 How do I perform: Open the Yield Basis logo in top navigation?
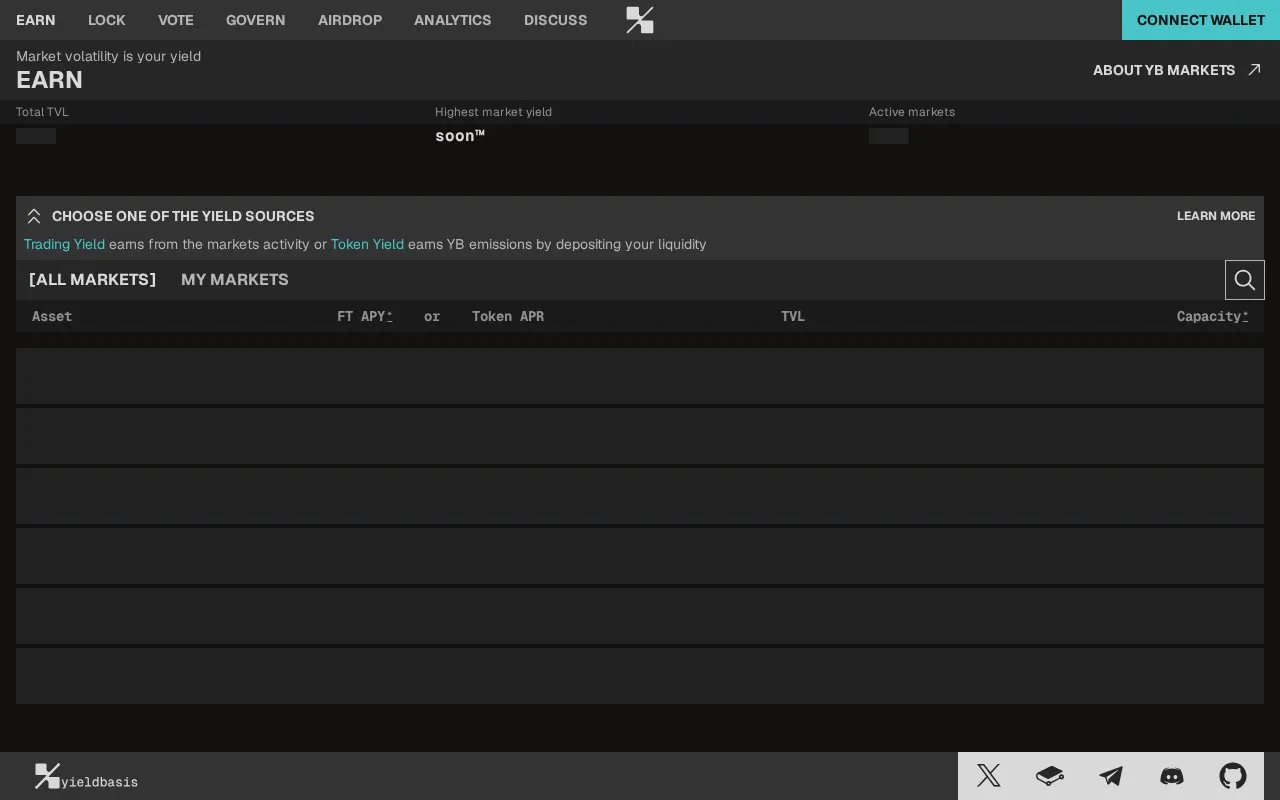[640, 20]
